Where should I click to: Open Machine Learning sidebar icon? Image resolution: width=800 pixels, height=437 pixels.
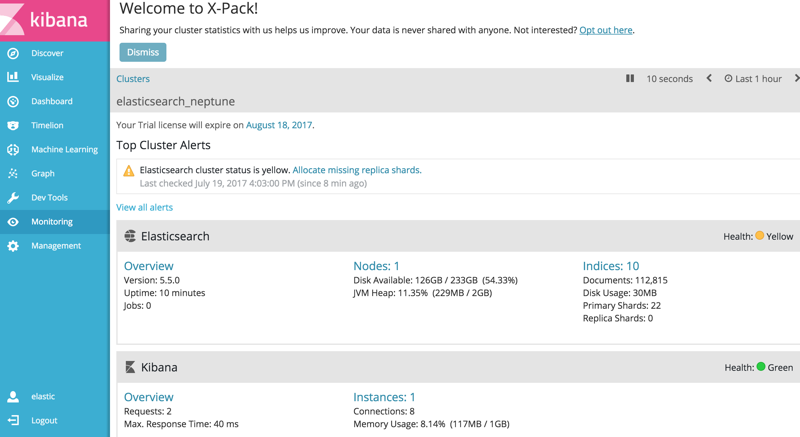click(x=13, y=149)
